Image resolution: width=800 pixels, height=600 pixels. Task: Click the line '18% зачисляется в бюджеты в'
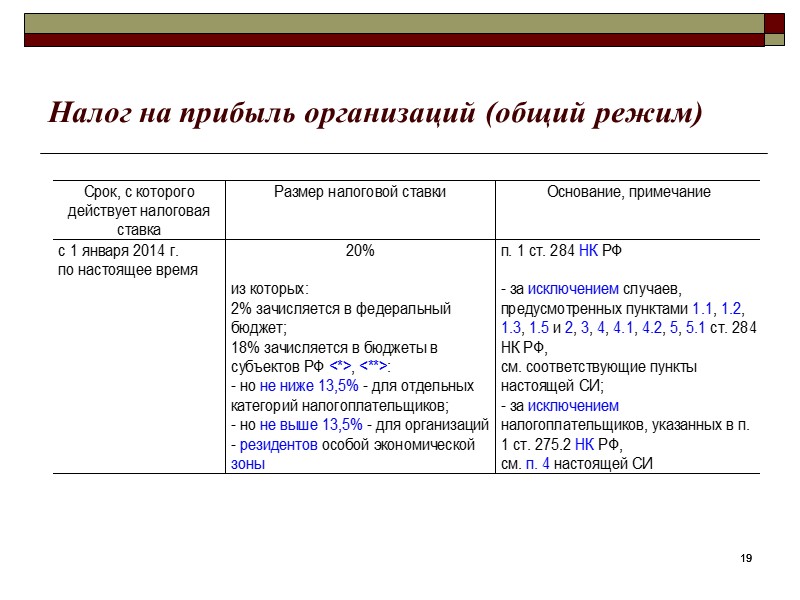[334, 347]
